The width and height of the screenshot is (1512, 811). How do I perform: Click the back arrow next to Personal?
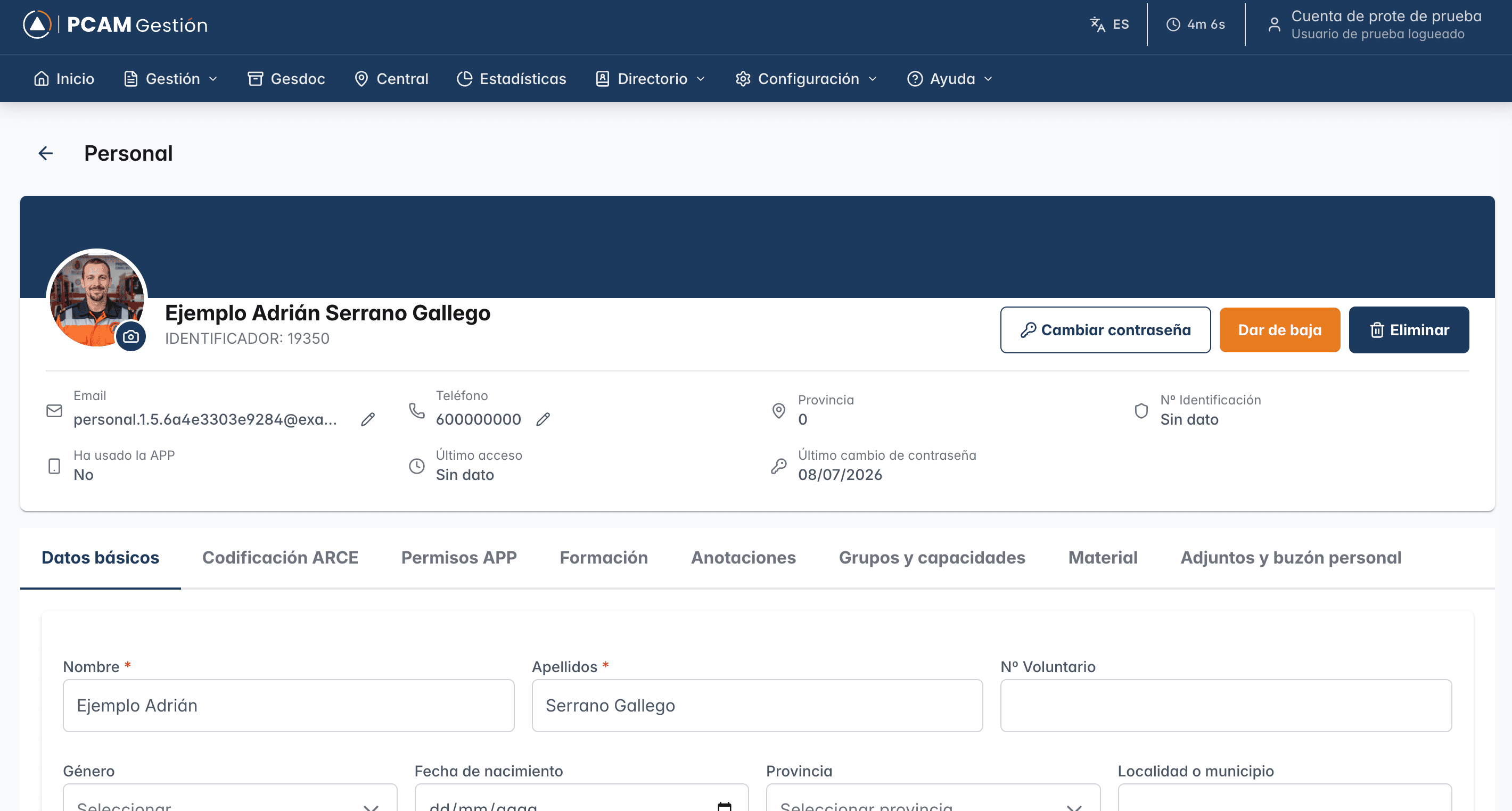click(46, 153)
